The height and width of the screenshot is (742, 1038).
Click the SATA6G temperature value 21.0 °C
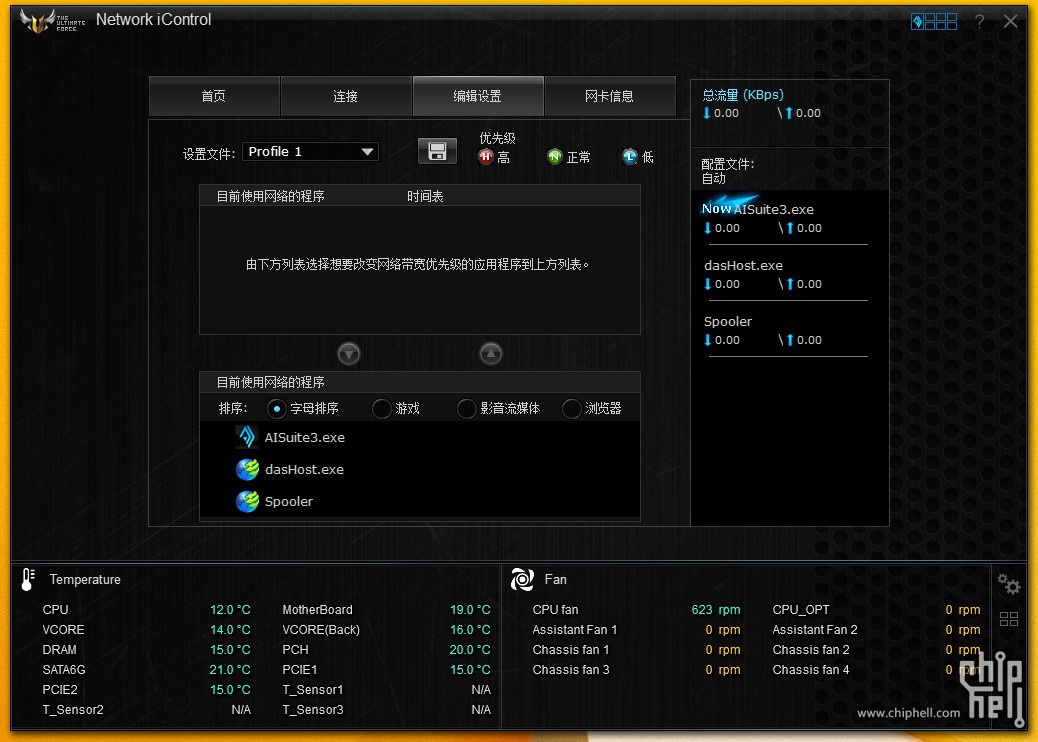click(230, 670)
